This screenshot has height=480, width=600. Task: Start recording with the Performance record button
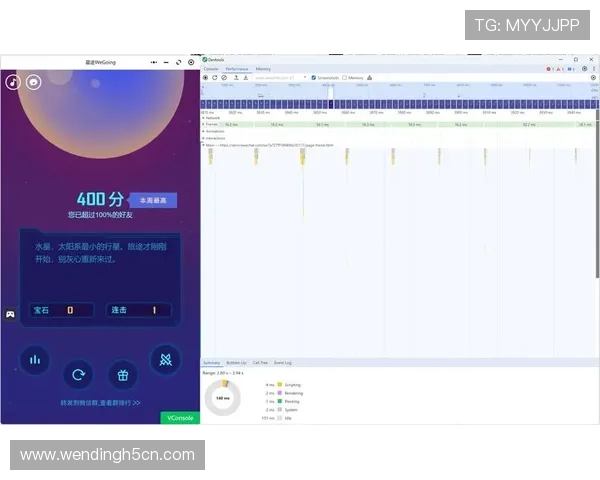[x=206, y=77]
